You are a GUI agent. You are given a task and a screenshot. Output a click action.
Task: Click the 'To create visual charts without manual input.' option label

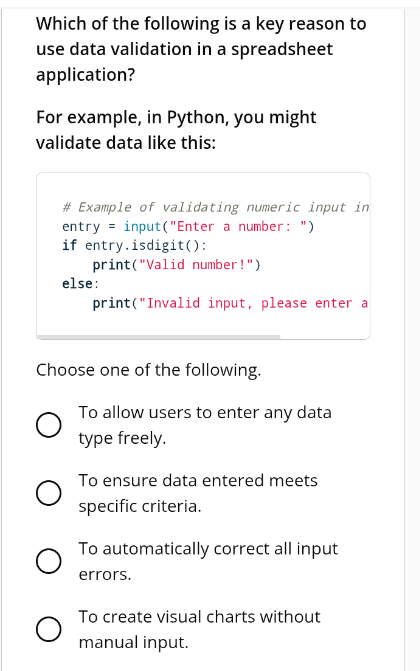[x=200, y=629]
